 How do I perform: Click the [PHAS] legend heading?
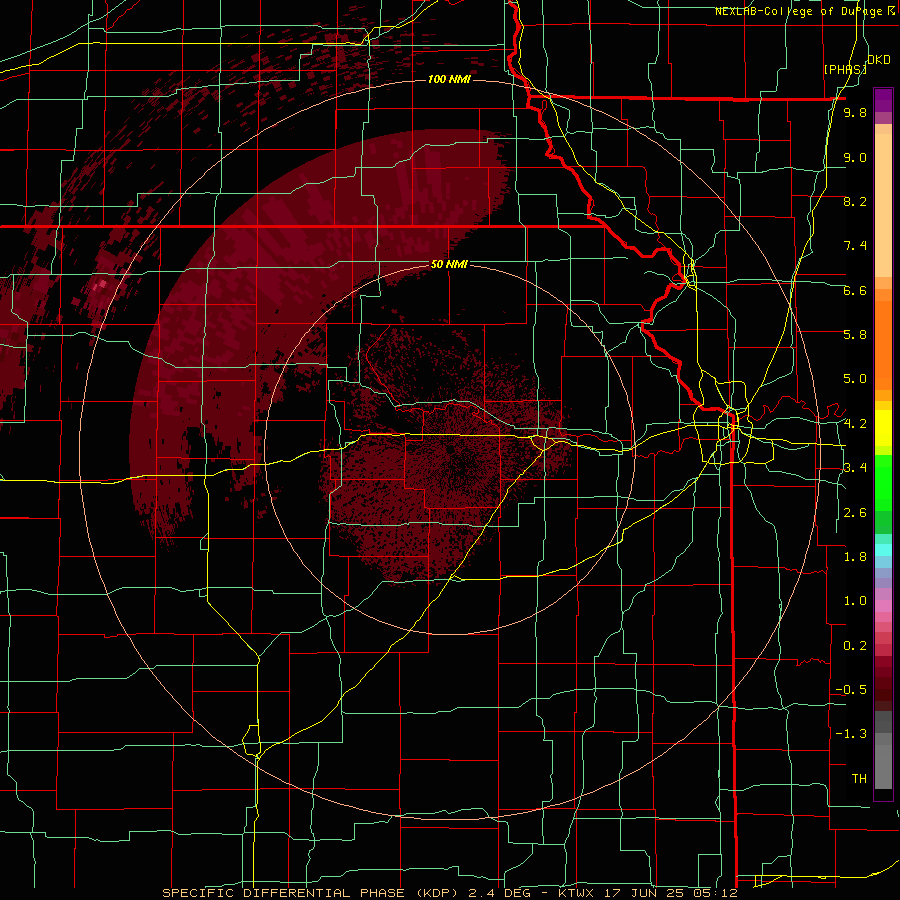click(x=845, y=69)
